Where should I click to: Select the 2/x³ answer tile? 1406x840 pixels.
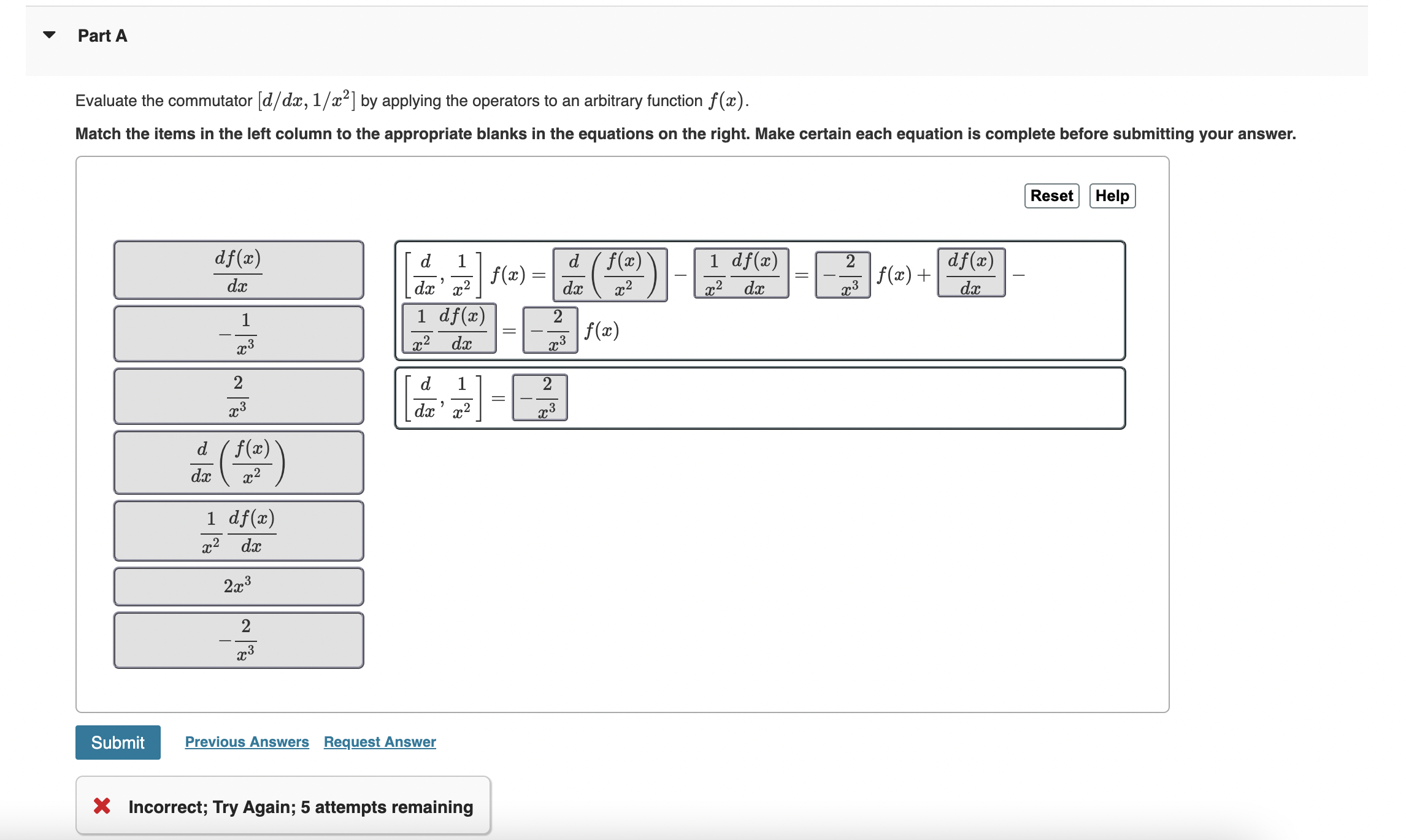[238, 395]
